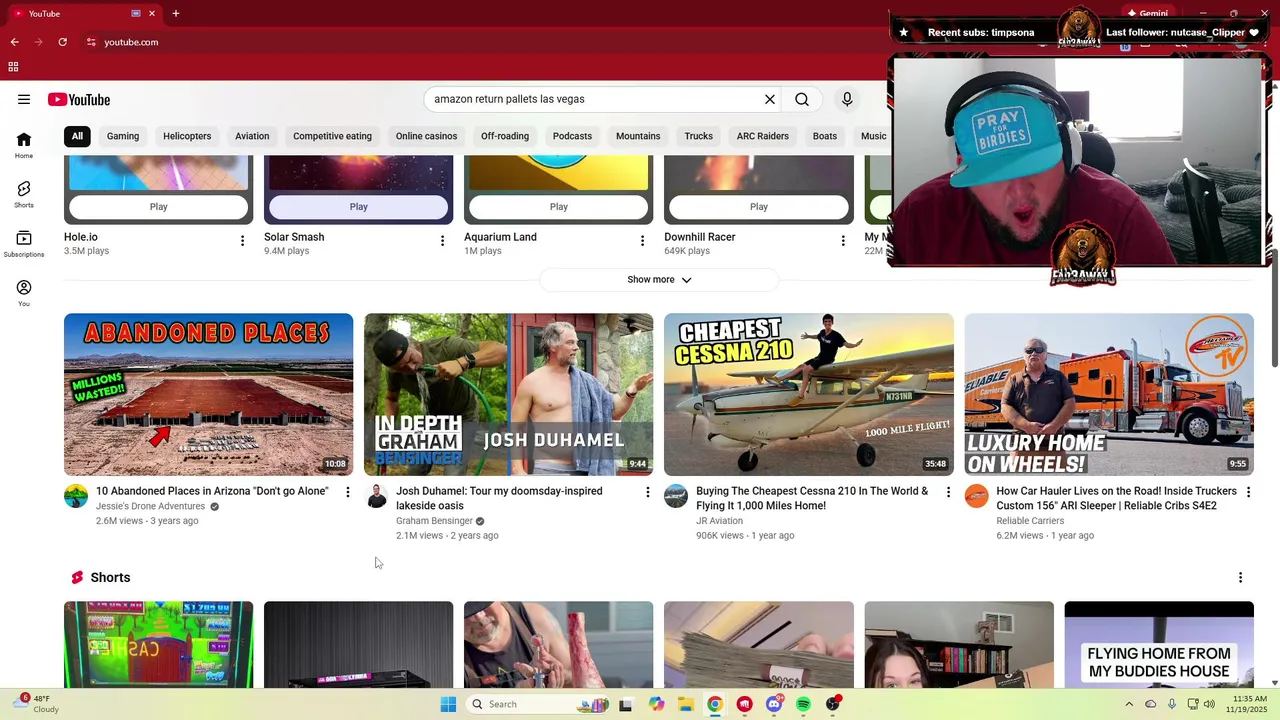Viewport: 1280px width, 720px height.
Task: Open Shorts in the sidebar
Action: 24,194
